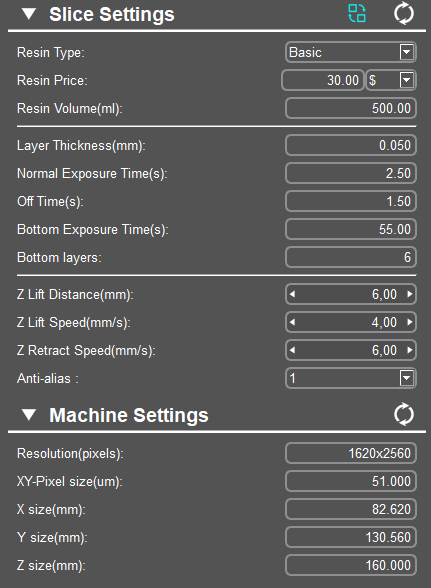Reset Slice Settings with the refresh icon
Screen dimensions: 431x588
tap(404, 14)
